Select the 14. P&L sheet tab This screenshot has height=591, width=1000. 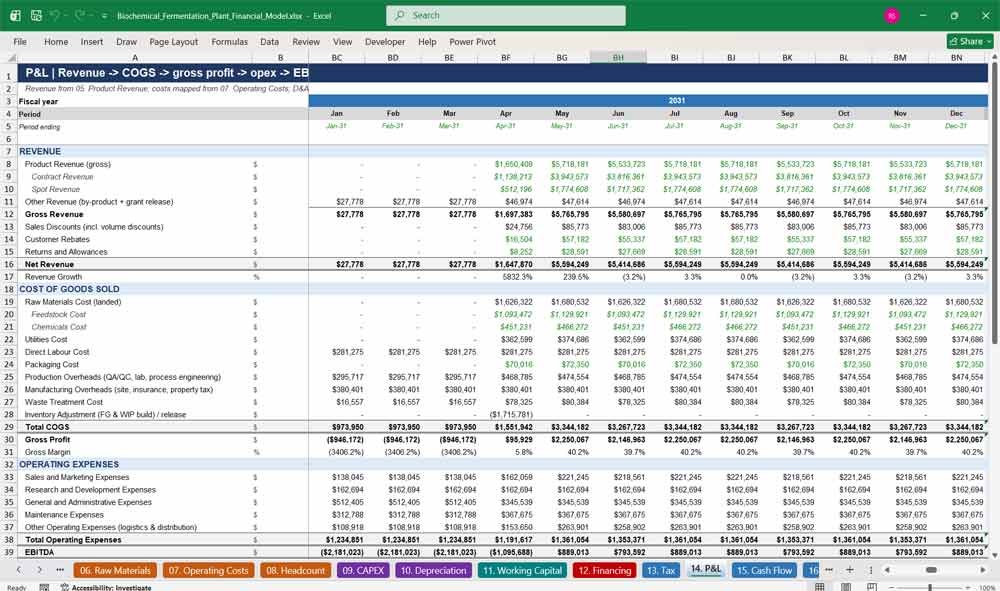click(x=705, y=569)
